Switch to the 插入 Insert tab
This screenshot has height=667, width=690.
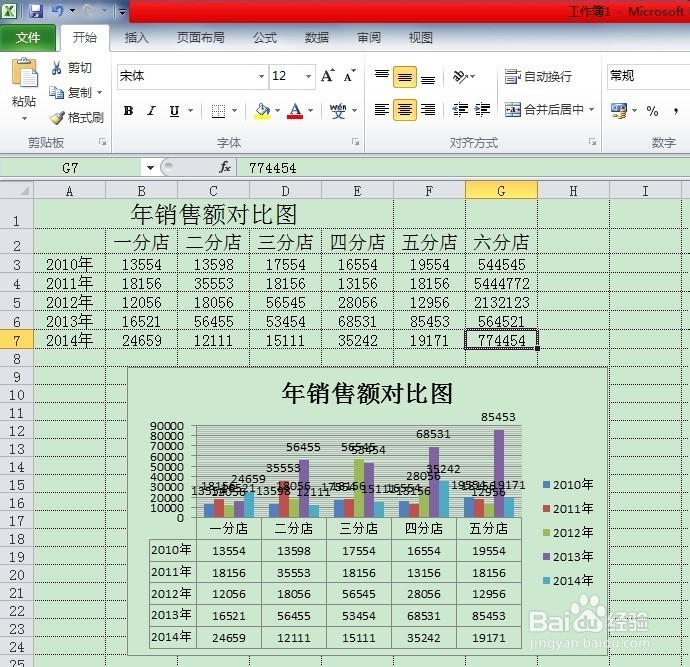136,38
